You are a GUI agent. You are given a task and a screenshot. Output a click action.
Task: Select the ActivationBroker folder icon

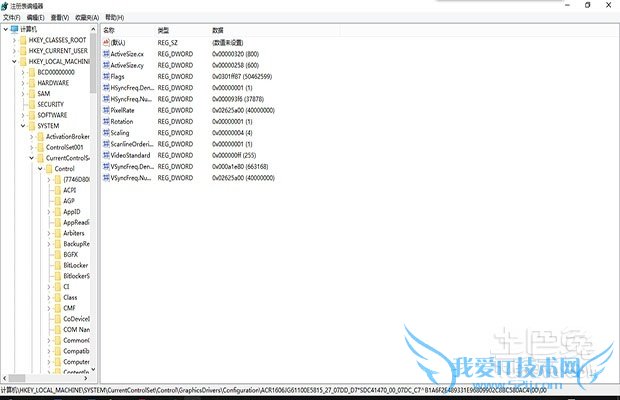[41, 136]
